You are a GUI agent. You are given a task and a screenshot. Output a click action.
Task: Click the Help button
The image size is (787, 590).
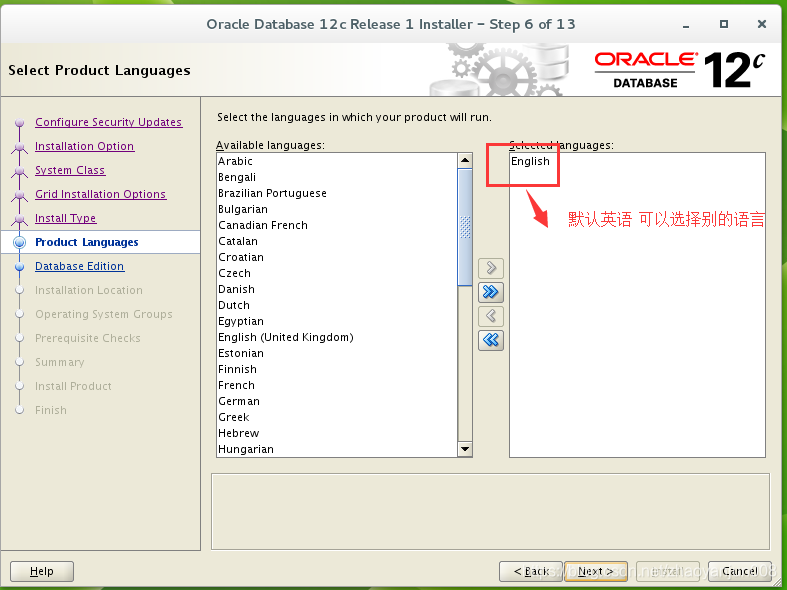[x=42, y=571]
